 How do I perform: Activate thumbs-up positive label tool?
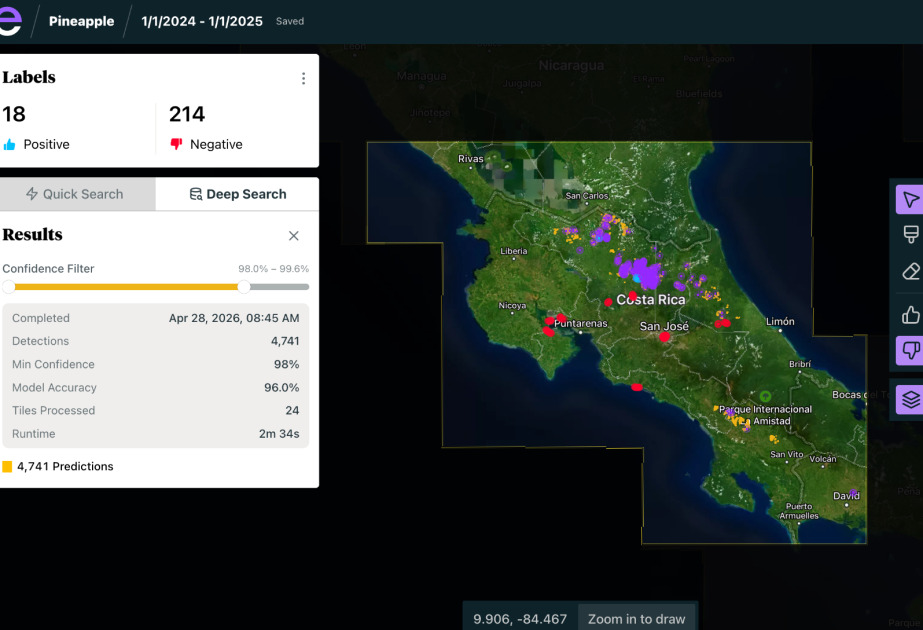point(909,316)
